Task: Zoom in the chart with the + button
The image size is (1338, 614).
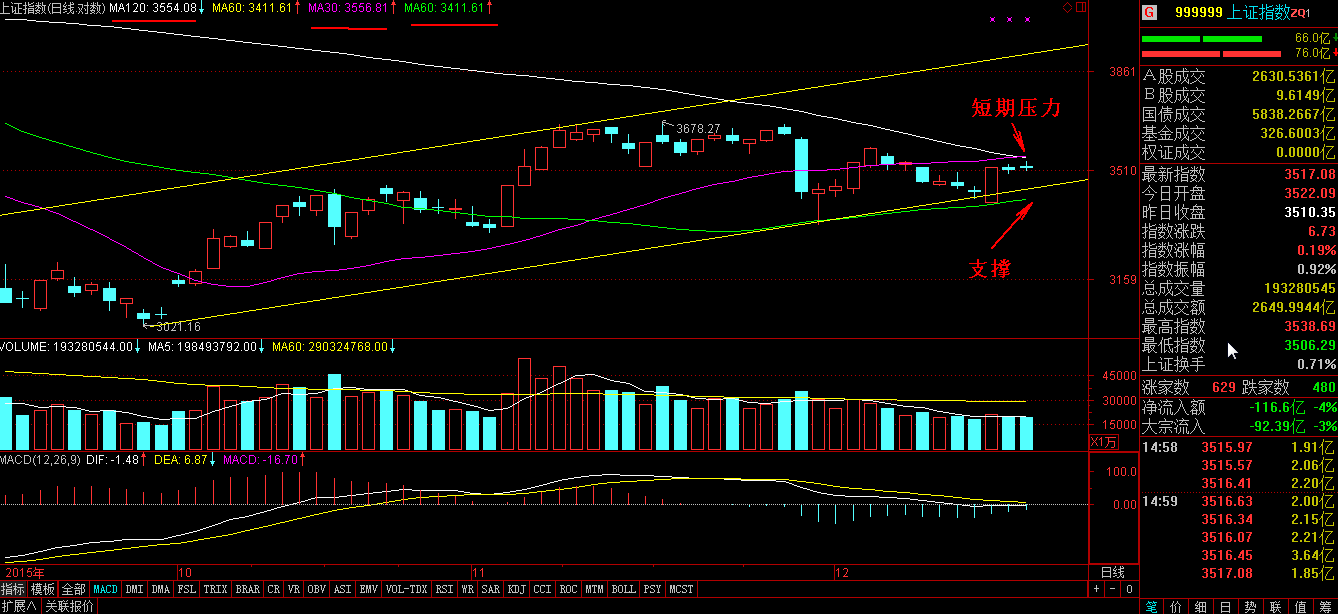Action: point(1098,589)
